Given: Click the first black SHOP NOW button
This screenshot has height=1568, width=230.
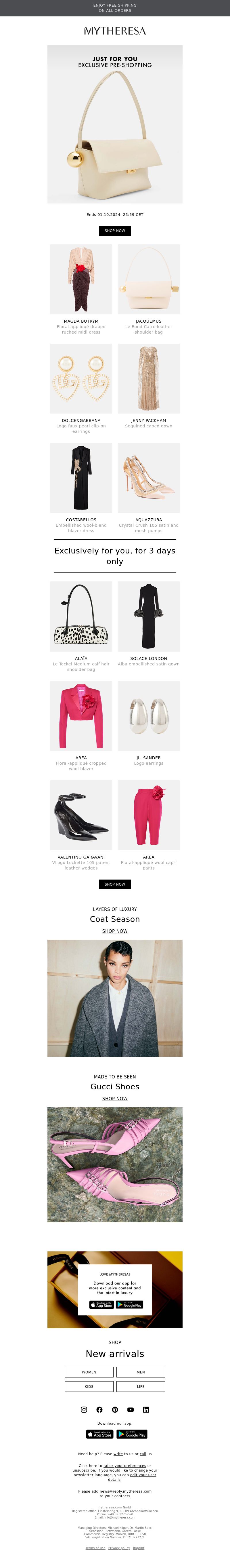Looking at the screenshot, I should (x=115, y=231).
